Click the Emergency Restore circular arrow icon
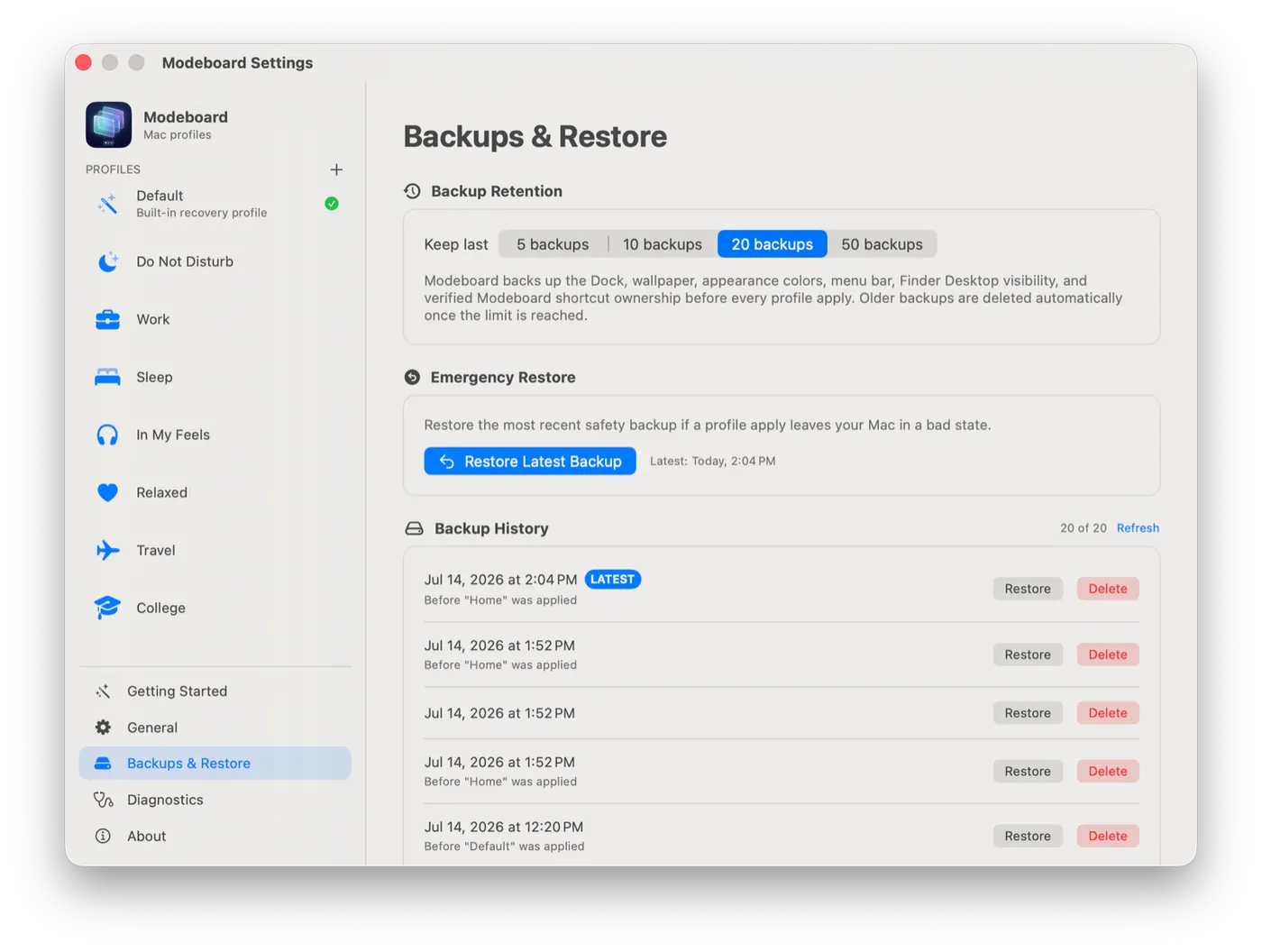 [x=412, y=377]
